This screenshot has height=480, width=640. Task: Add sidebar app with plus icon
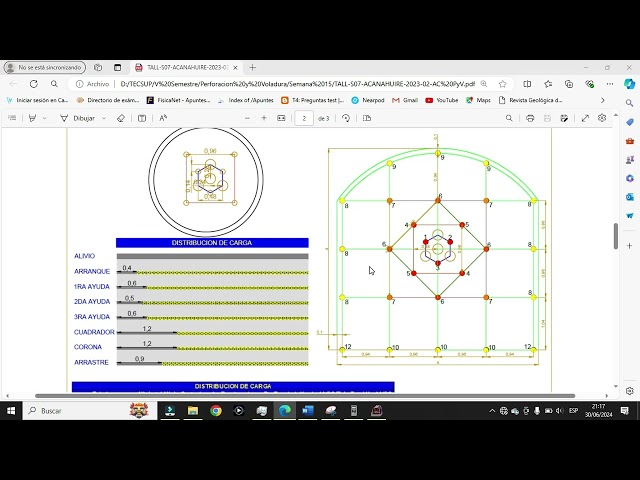[x=629, y=246]
